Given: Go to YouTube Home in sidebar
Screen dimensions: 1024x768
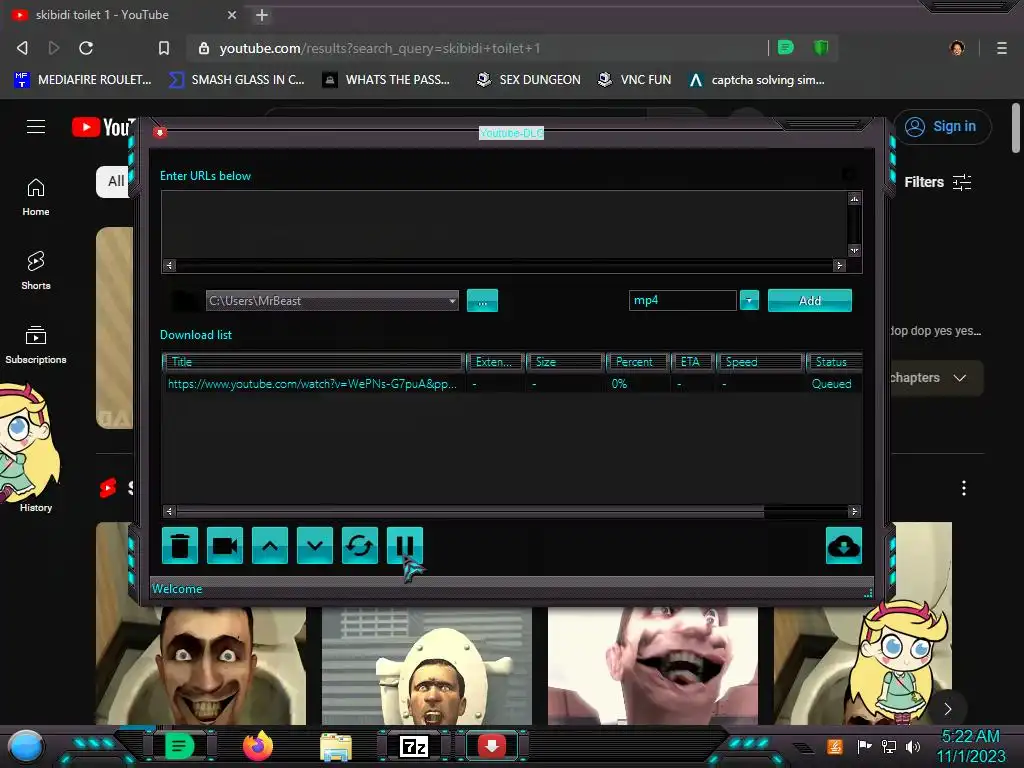Looking at the screenshot, I should [36, 197].
